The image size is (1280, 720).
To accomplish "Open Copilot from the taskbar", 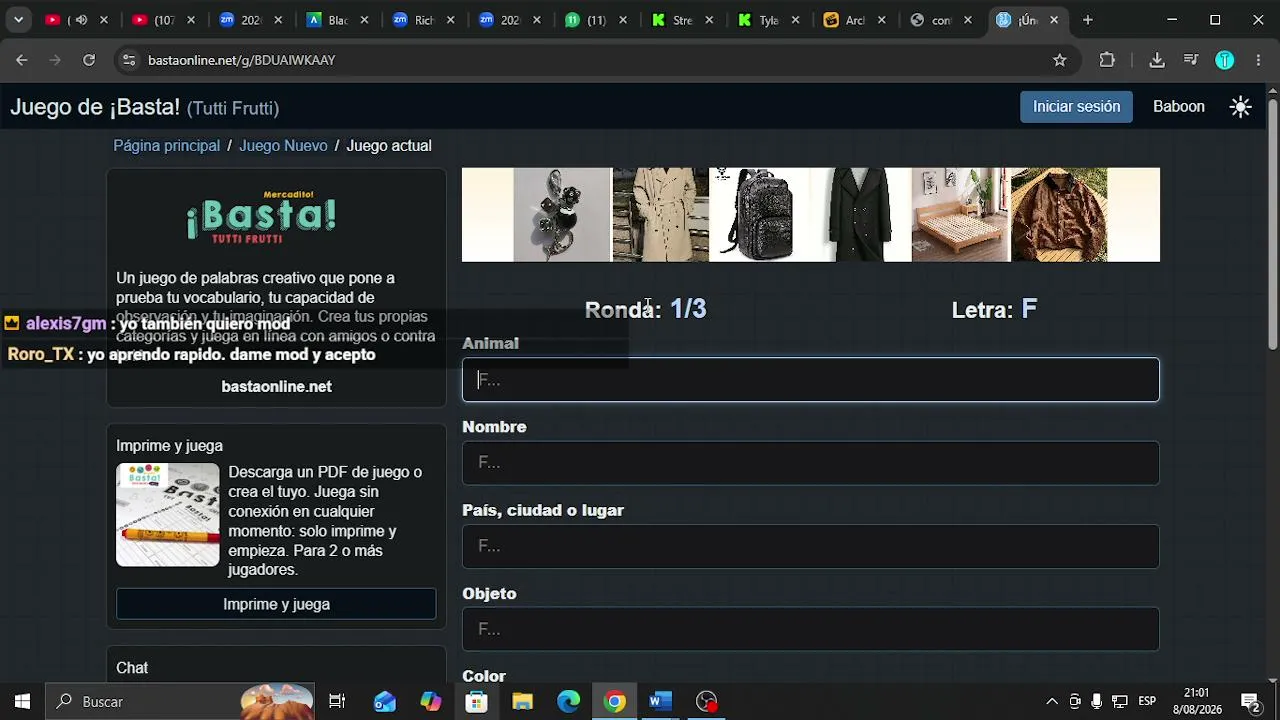I will click(431, 701).
